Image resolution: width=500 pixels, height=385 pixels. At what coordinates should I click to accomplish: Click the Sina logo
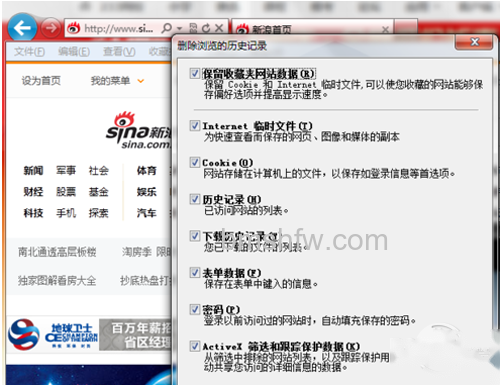138,130
